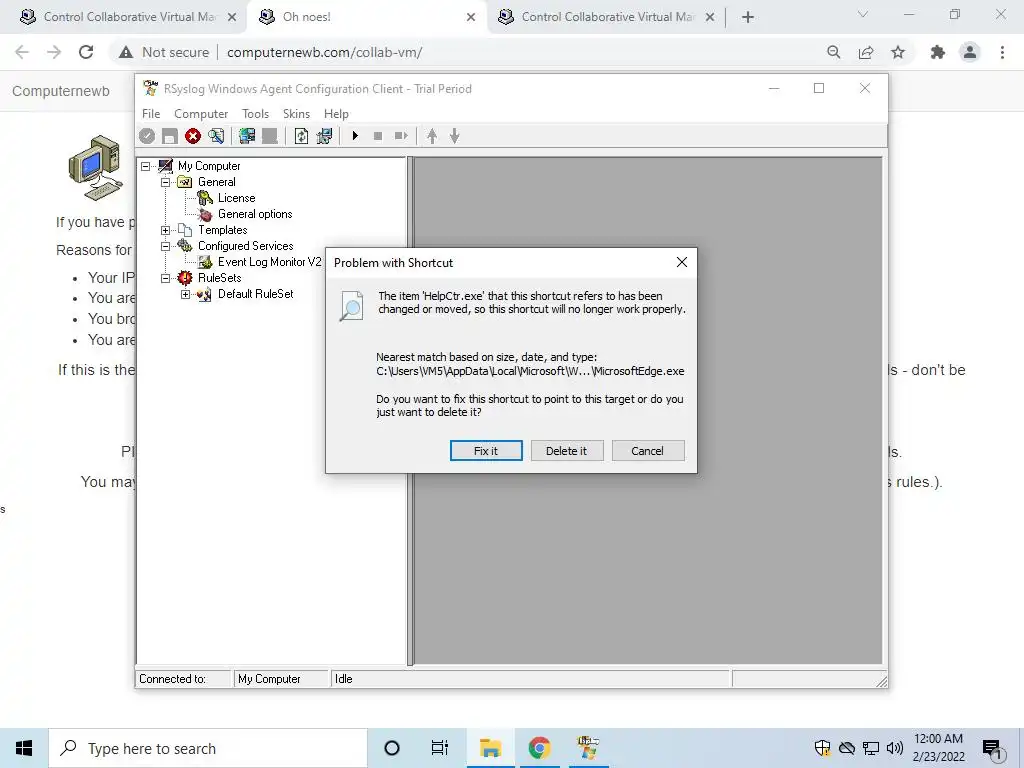Click the move up arrow toolbar icon

pyautogui.click(x=432, y=136)
